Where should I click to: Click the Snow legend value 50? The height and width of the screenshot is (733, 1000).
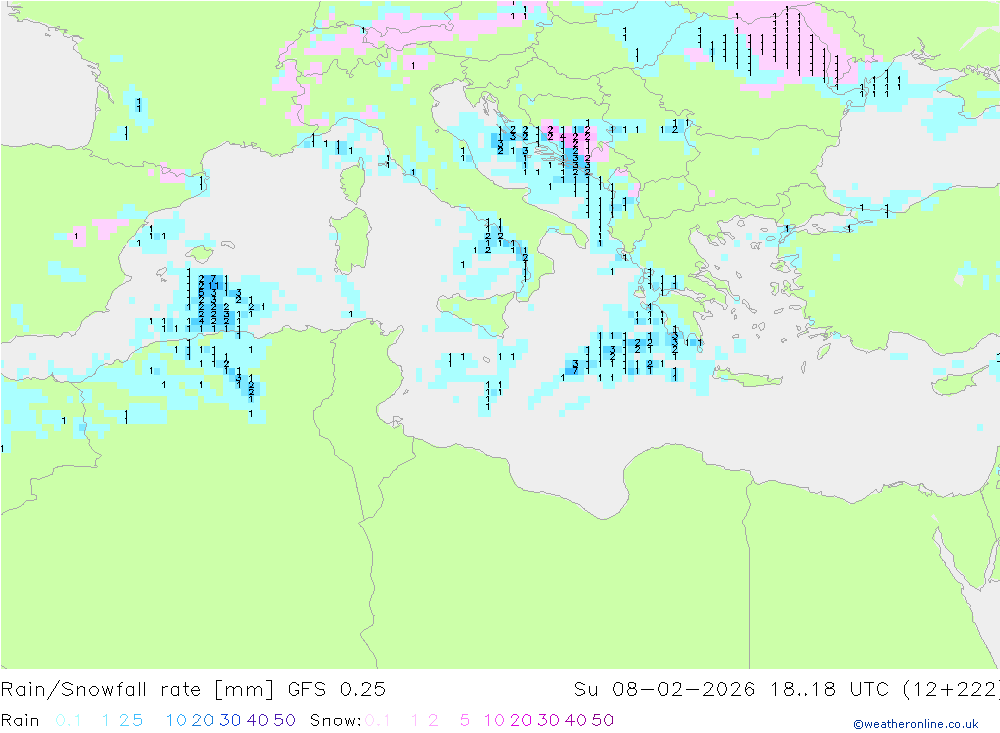click(x=603, y=720)
